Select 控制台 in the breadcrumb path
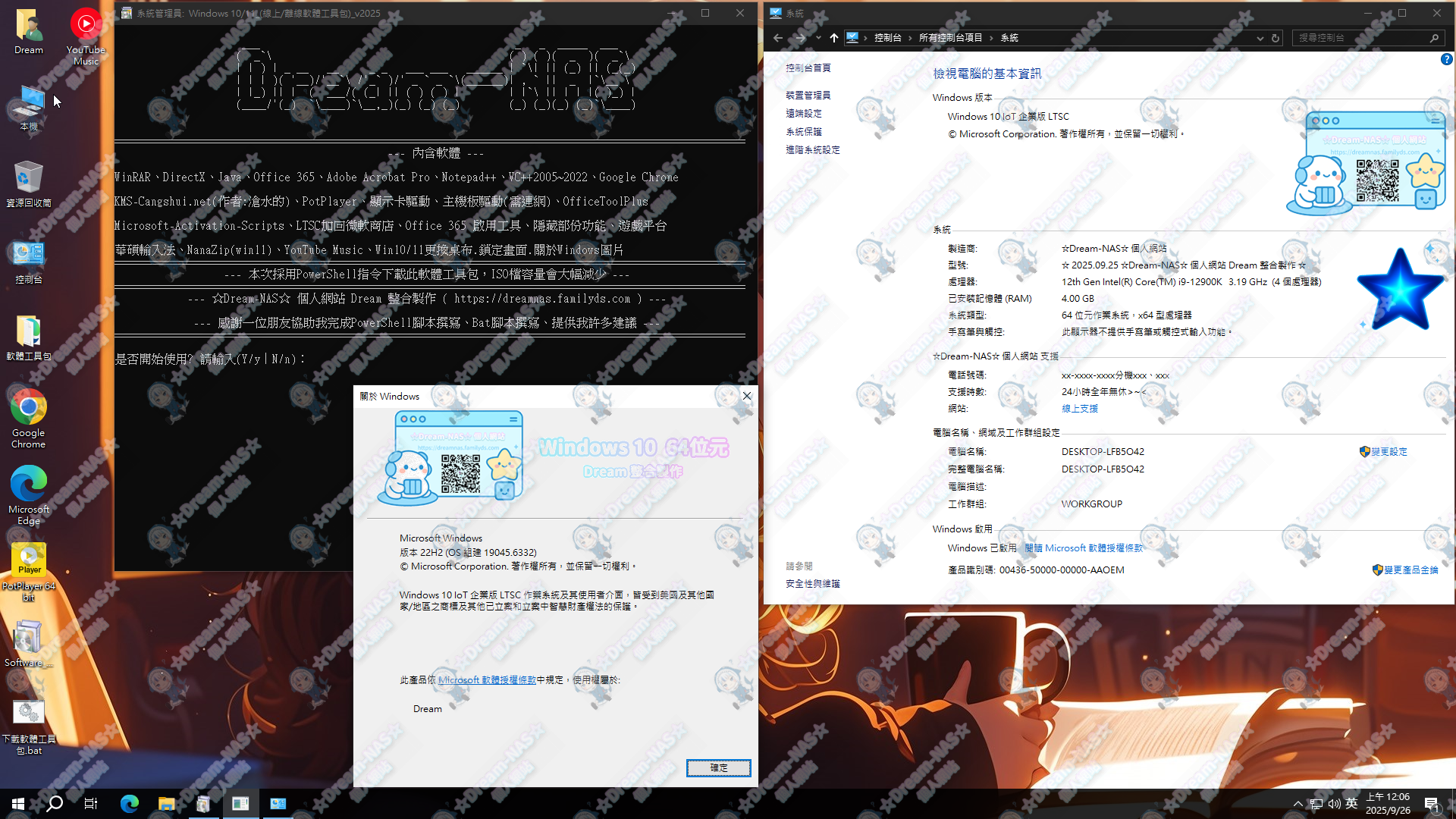This screenshot has height=819, width=1456. point(886,36)
